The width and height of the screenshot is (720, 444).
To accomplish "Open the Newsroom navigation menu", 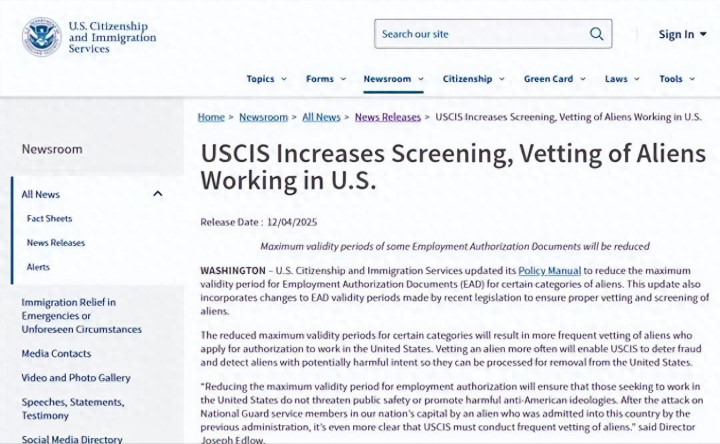I will 393,79.
